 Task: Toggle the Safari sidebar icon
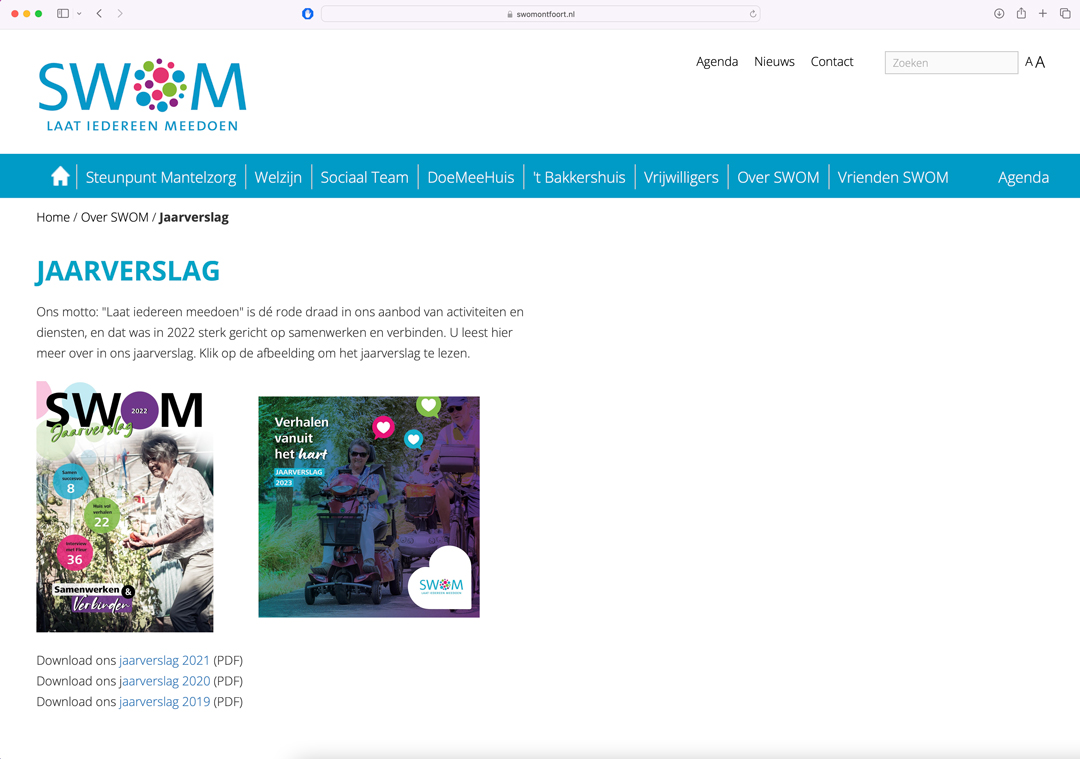[64, 13]
